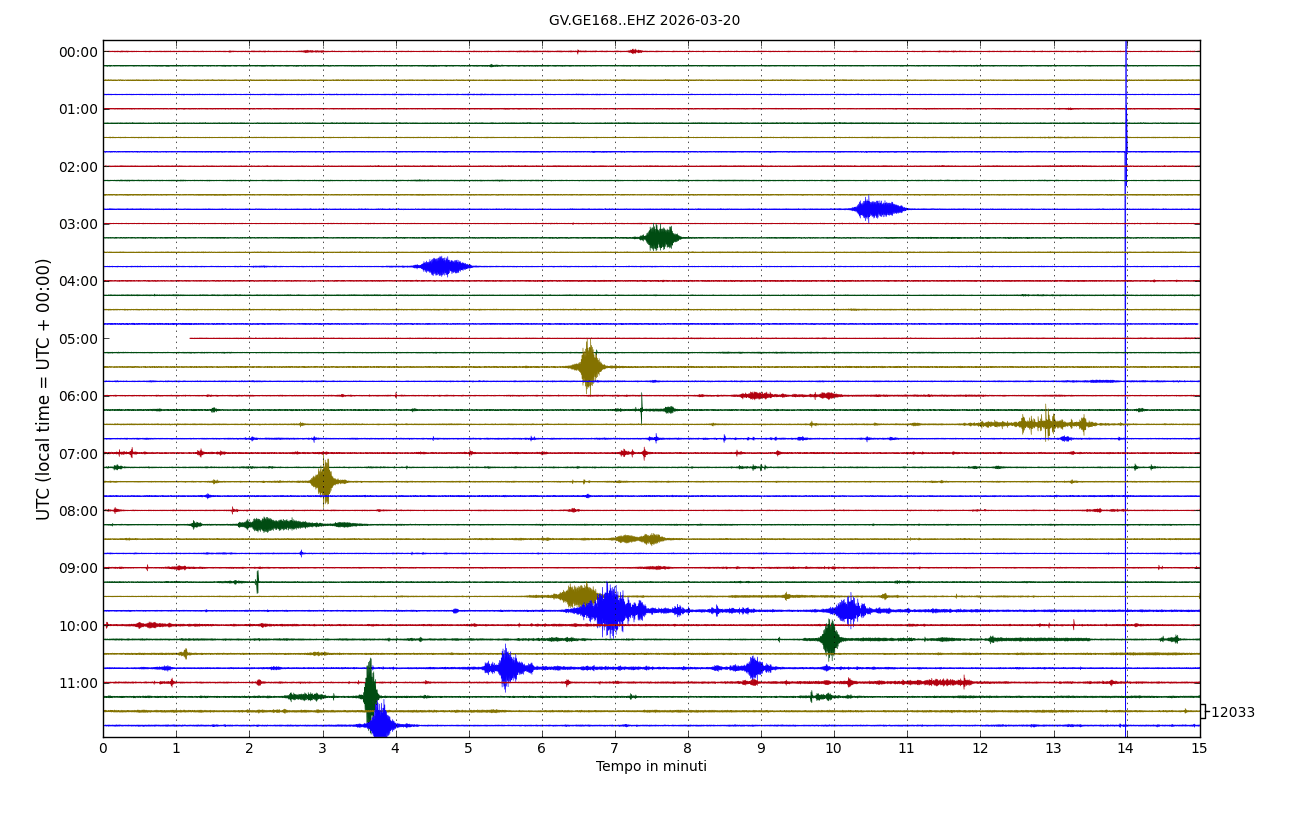Select the 09:00 y-axis time label
The height and width of the screenshot is (819, 1290).
click(79, 568)
